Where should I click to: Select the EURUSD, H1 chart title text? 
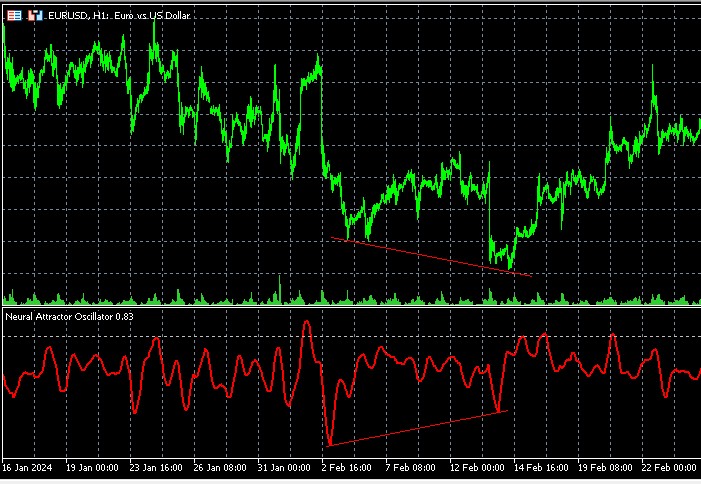tap(119, 16)
